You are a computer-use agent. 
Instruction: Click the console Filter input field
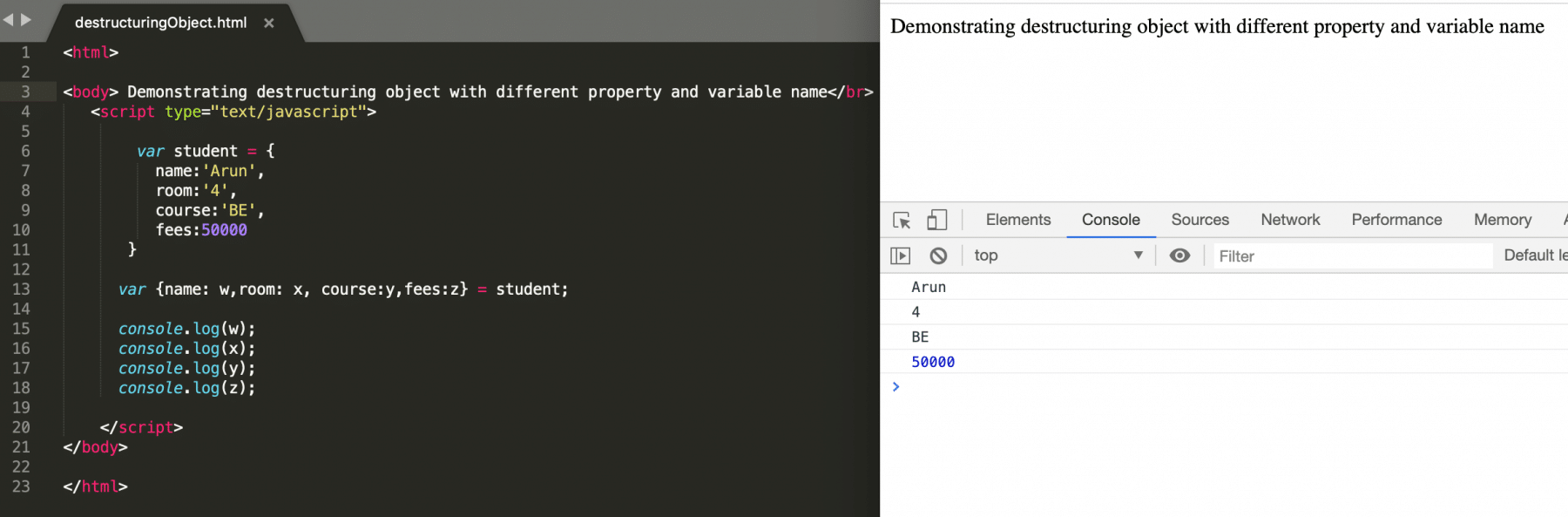coord(1353,255)
